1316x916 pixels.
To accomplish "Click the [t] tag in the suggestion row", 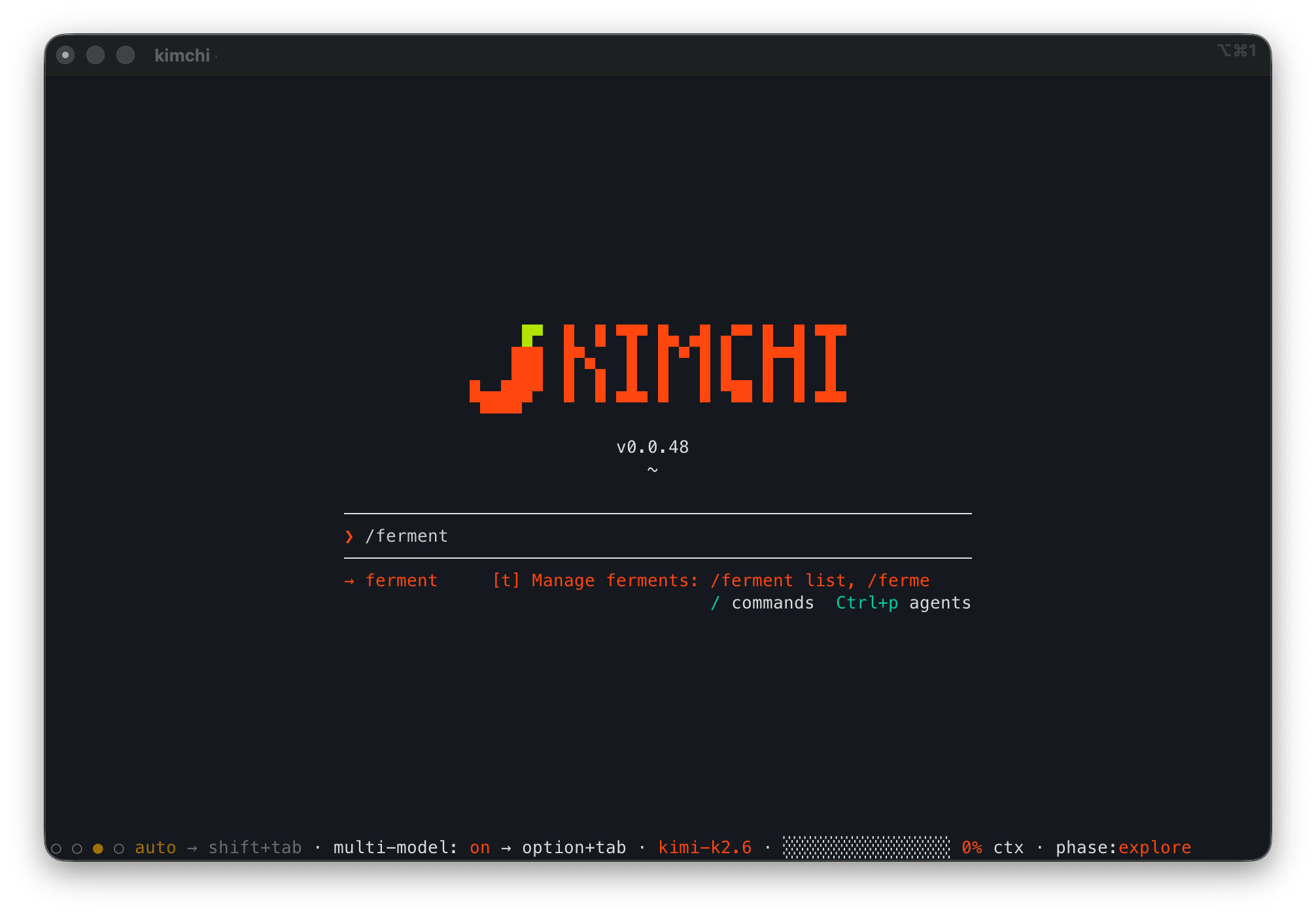I will [x=506, y=580].
